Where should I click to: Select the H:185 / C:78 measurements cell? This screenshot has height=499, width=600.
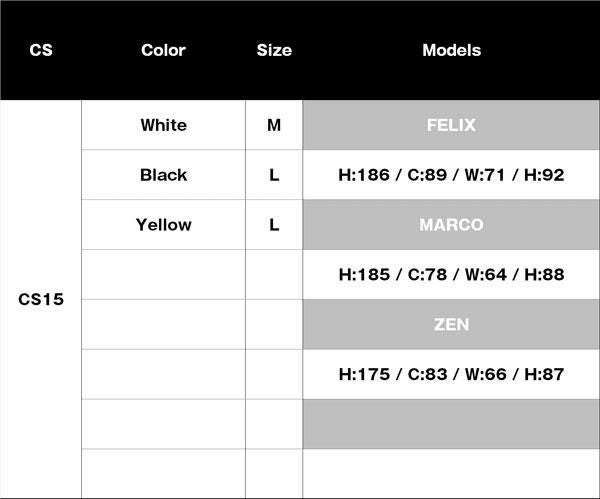coord(451,274)
